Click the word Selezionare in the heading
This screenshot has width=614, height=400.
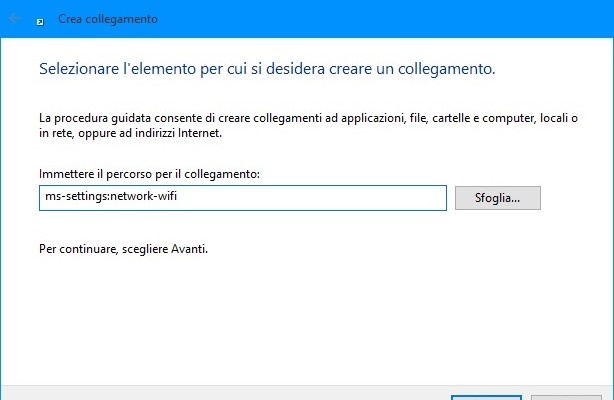[76, 70]
